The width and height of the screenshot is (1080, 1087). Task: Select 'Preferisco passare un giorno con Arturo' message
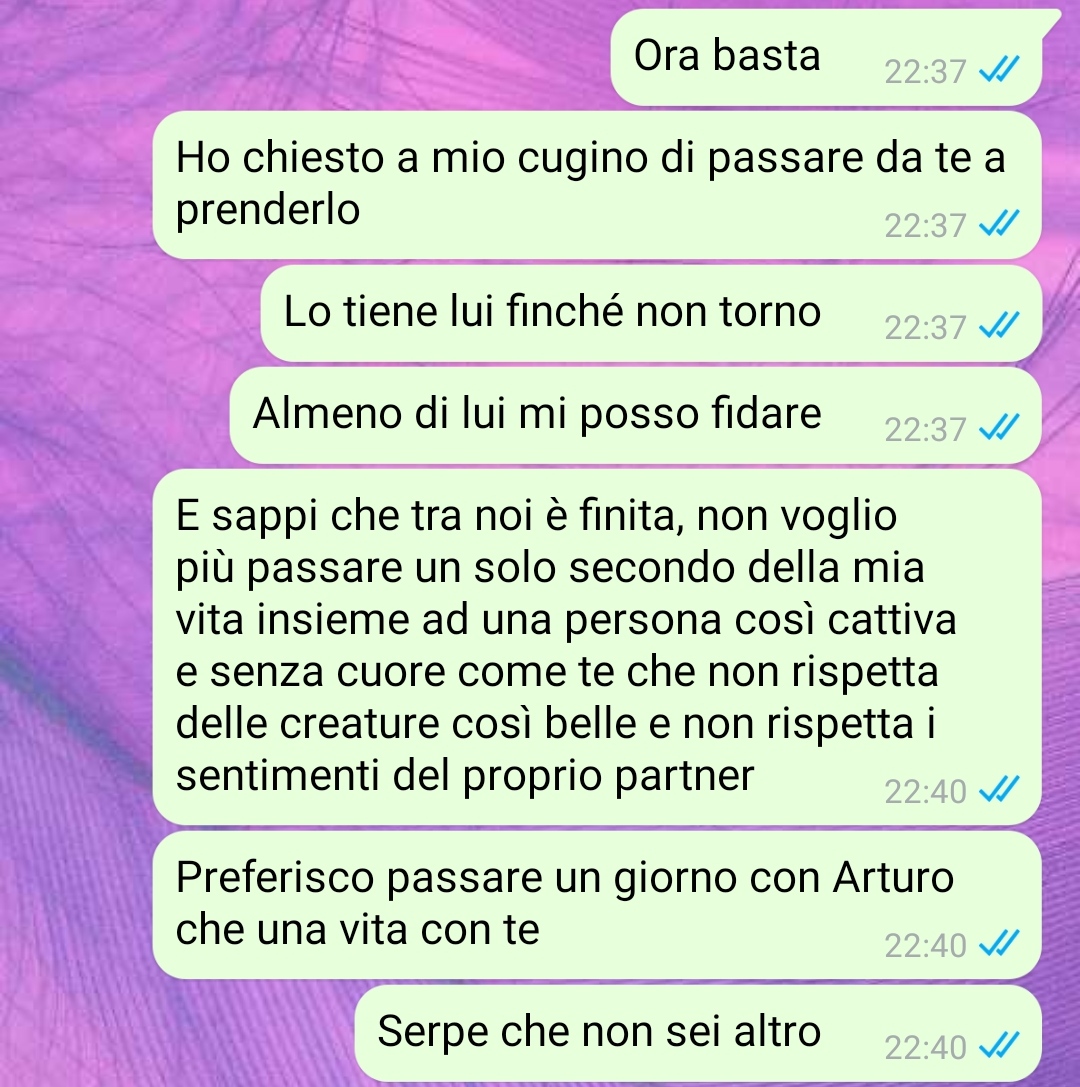597,905
